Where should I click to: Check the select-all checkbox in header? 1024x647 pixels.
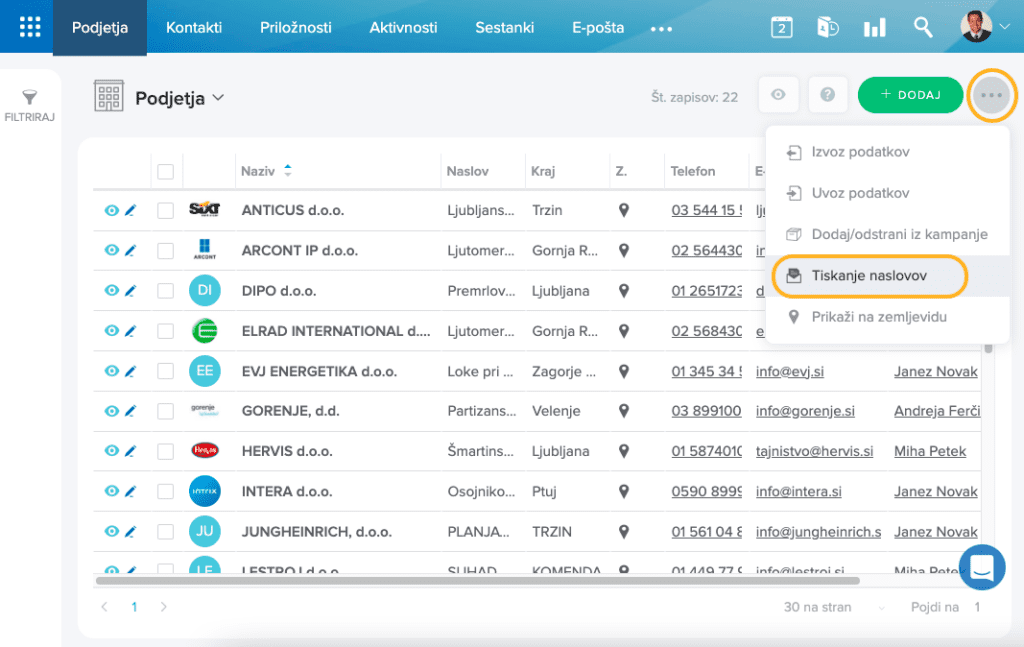(166, 172)
